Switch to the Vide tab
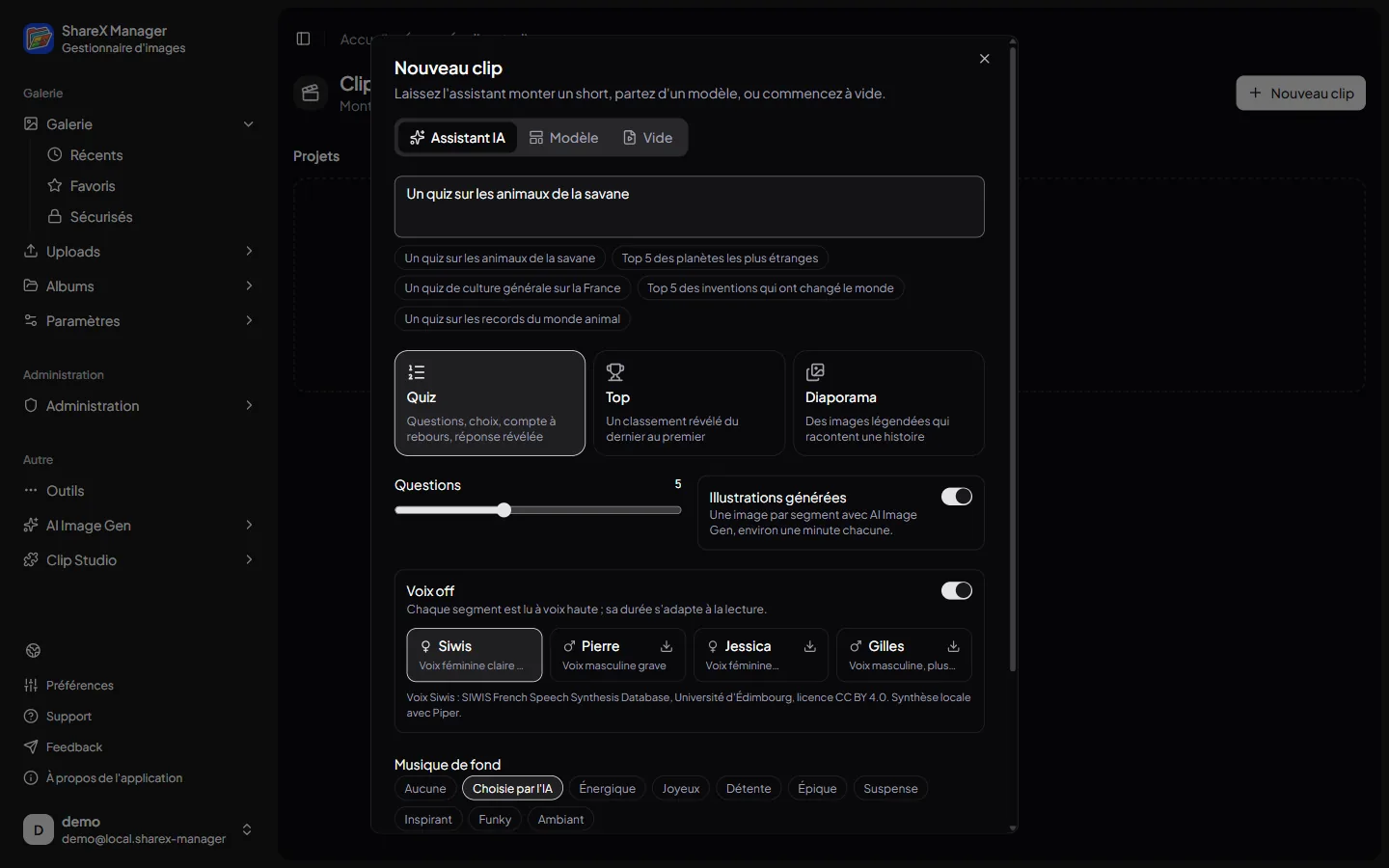The width and height of the screenshot is (1389, 868). pos(648,138)
